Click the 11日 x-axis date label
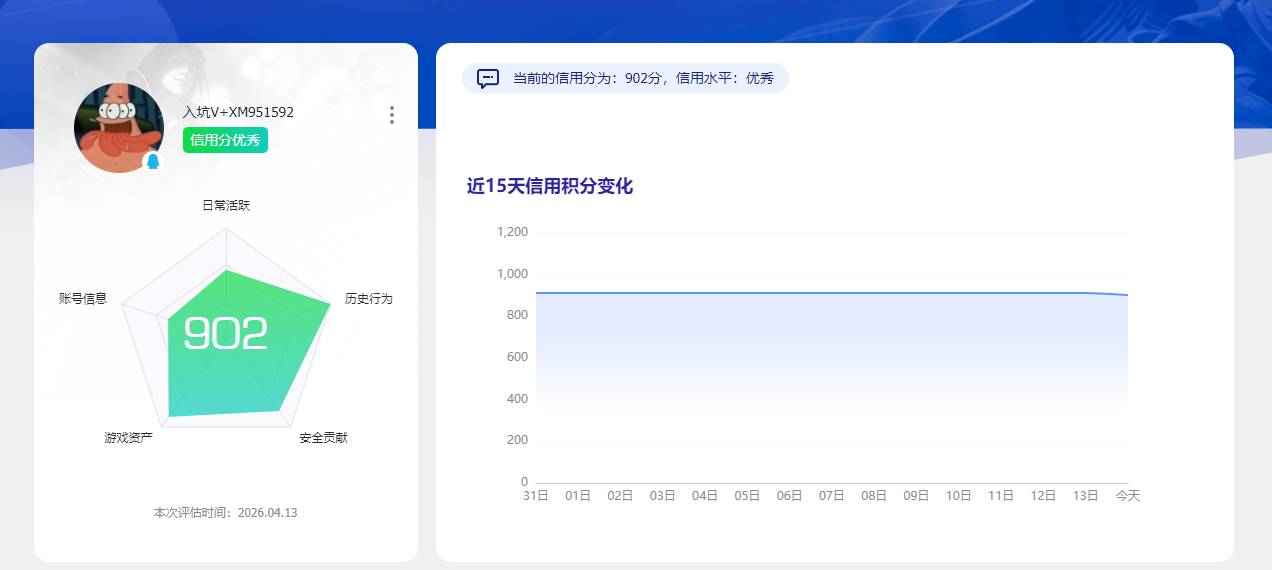 click(1001, 496)
